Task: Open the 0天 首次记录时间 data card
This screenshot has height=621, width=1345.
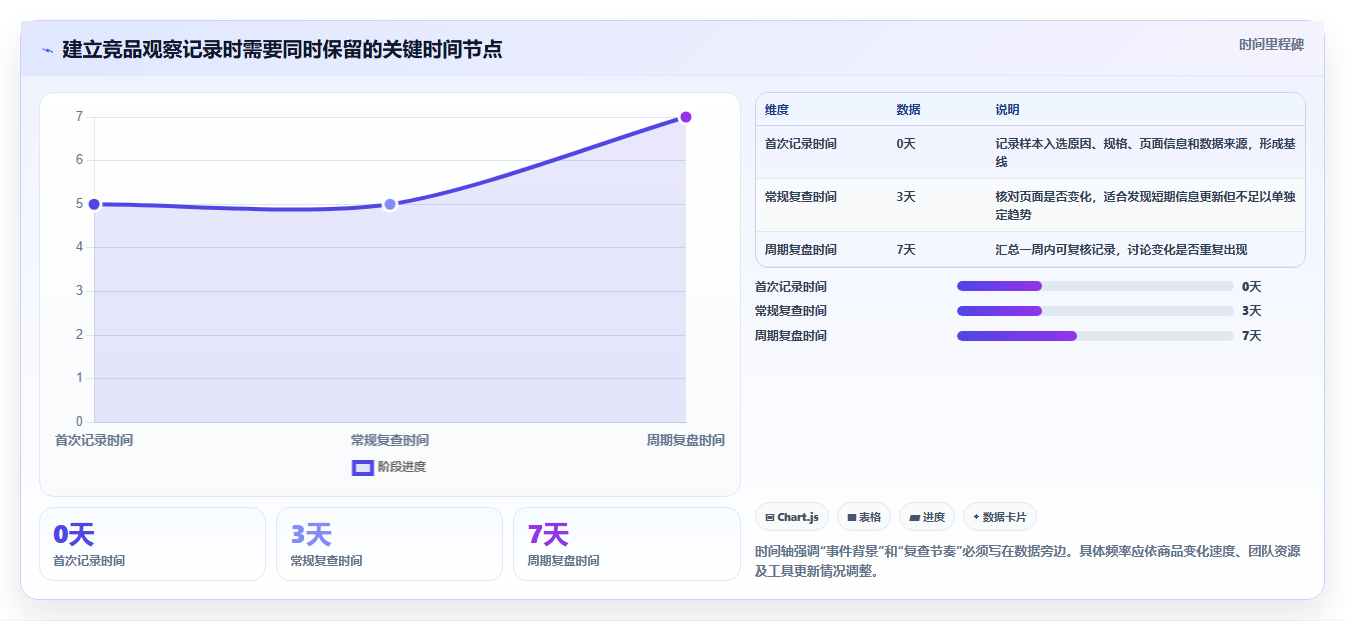Action: pos(152,544)
